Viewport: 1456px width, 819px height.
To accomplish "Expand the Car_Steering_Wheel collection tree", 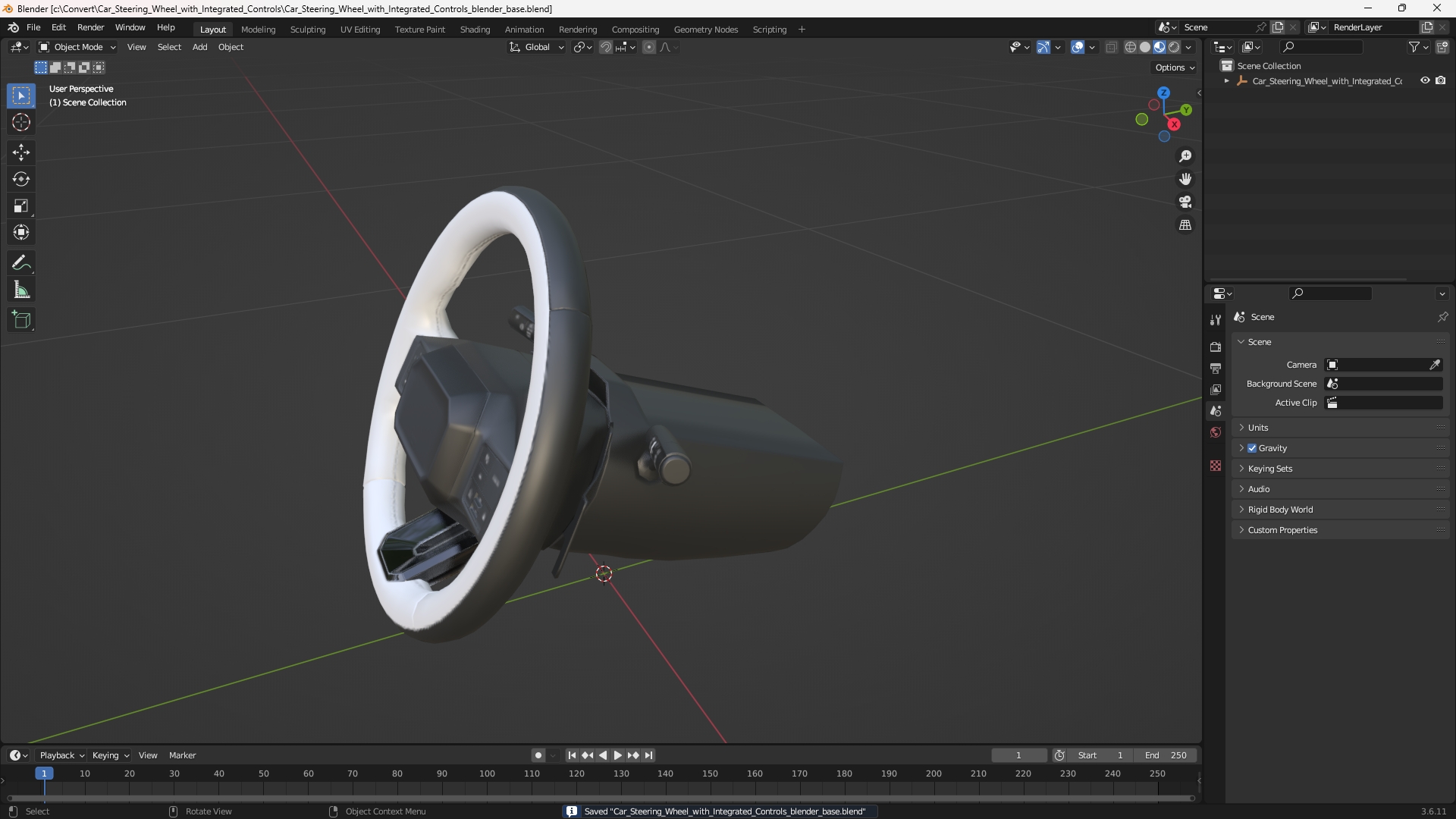I will 1227,81.
